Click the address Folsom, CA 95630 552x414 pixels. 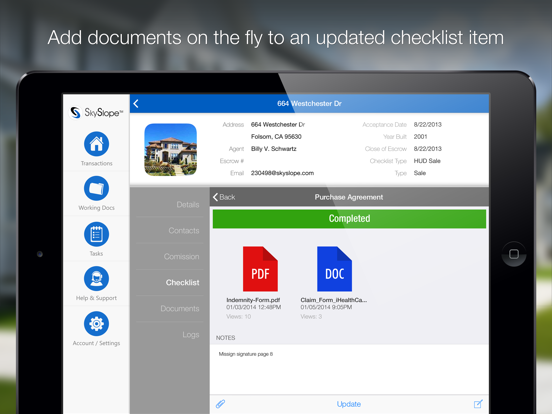pos(276,137)
